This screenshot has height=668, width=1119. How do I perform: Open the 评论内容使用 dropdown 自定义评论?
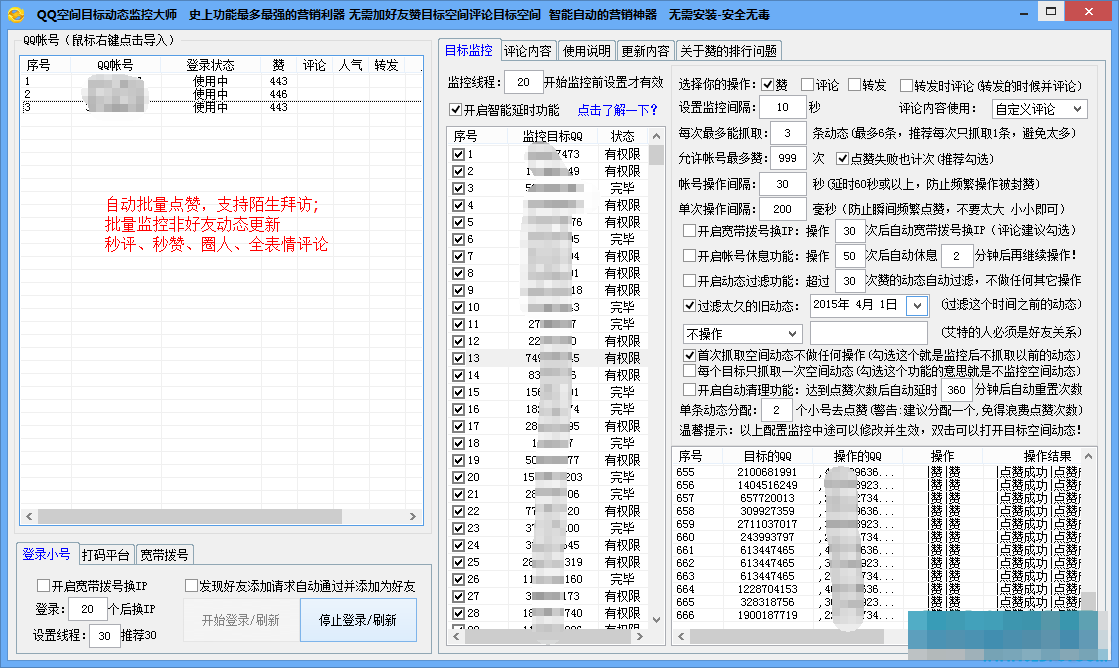(1039, 109)
